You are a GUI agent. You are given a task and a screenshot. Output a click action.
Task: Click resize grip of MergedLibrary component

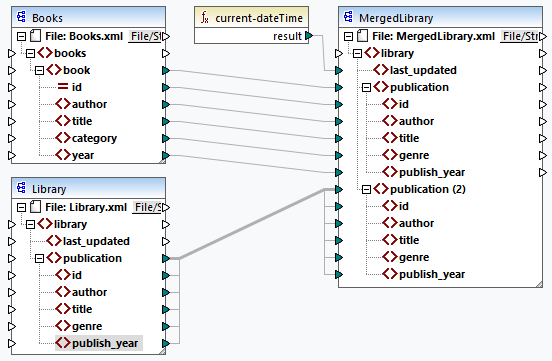539,284
